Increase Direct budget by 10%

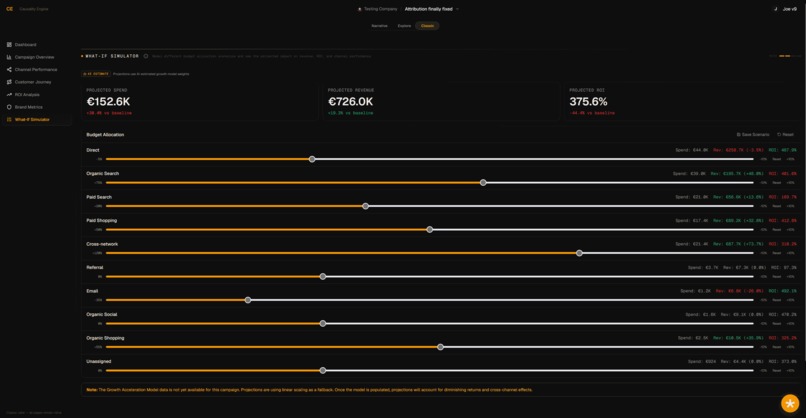[x=791, y=159]
